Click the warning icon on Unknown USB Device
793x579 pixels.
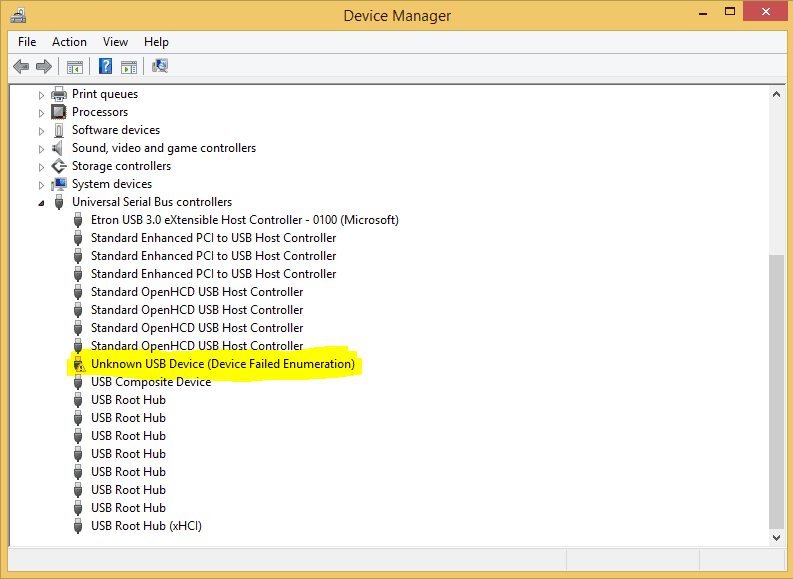pos(78,364)
